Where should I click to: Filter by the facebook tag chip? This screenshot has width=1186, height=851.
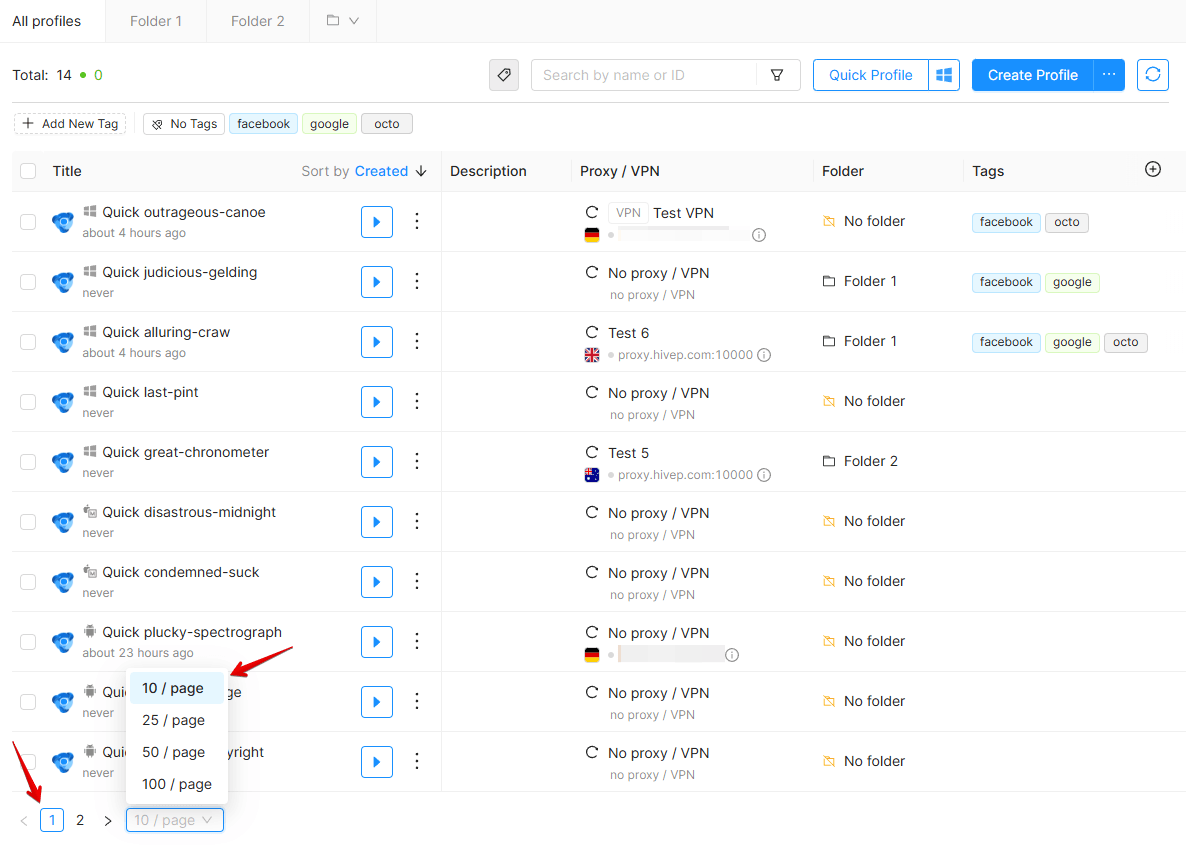coord(263,123)
